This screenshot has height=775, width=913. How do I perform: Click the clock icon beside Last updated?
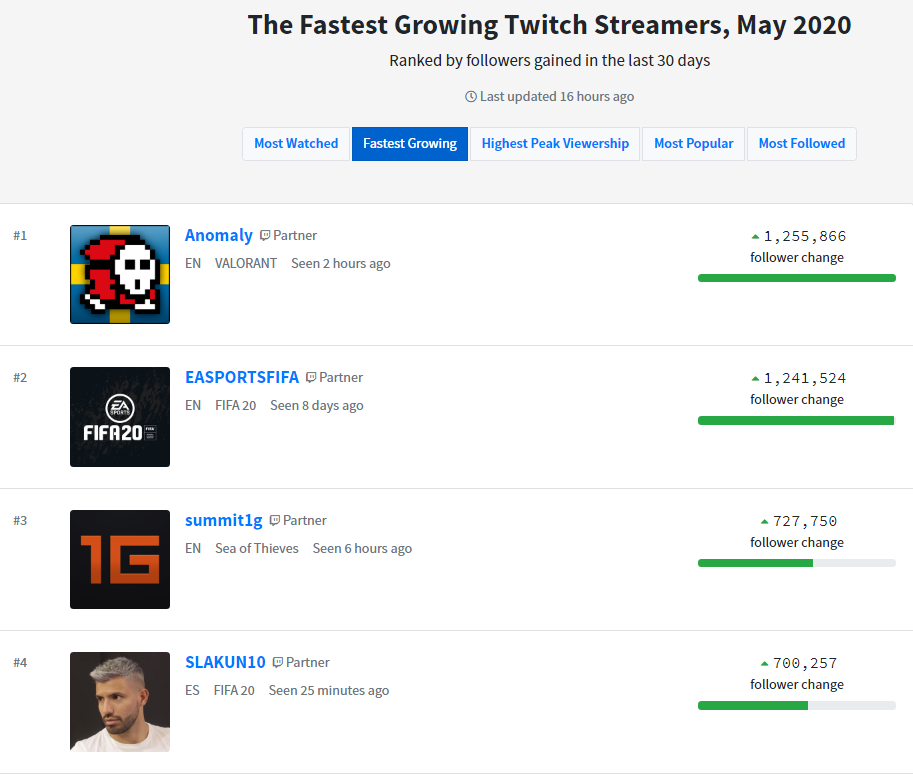point(470,97)
